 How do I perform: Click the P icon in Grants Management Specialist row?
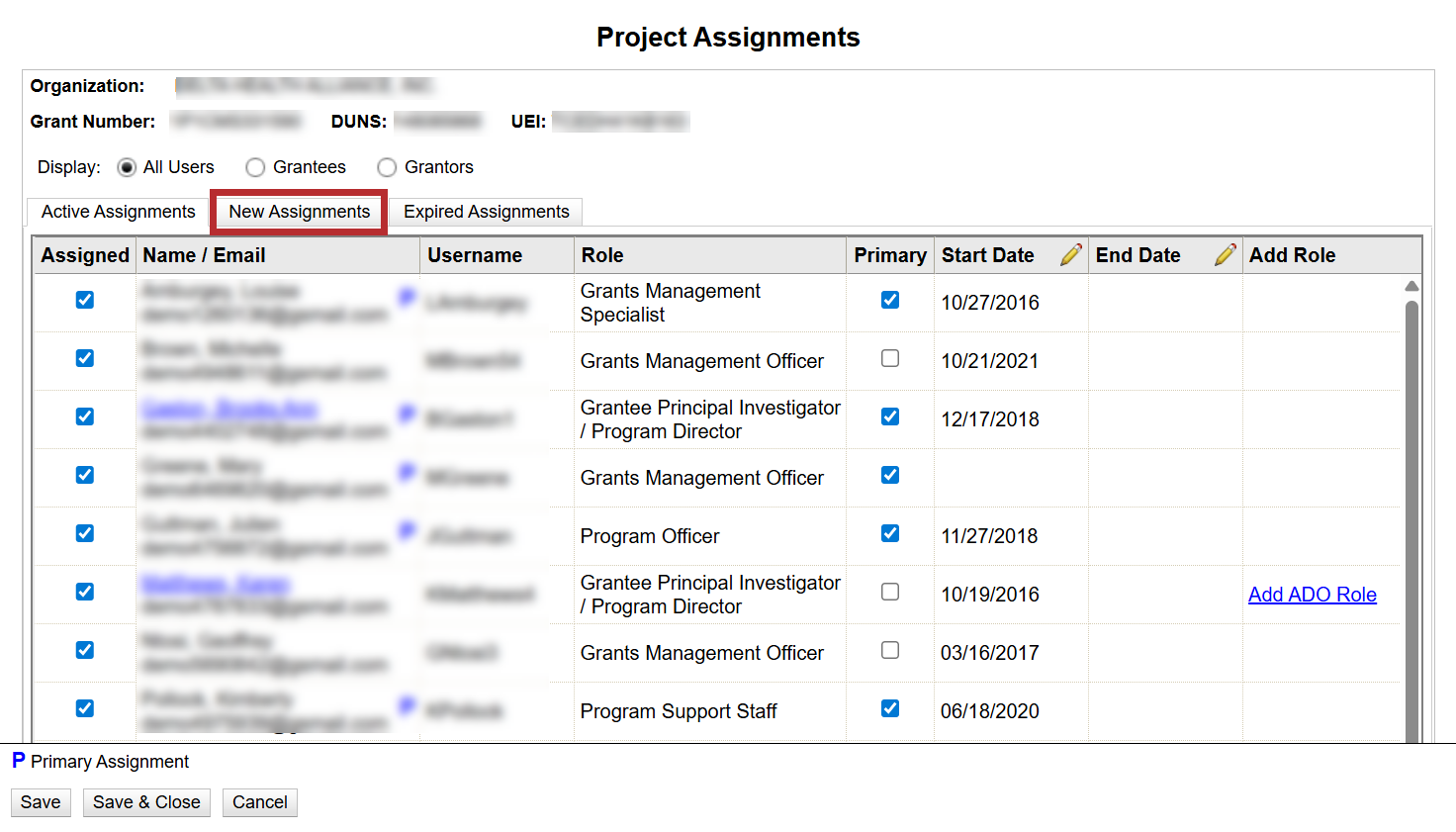[407, 297]
